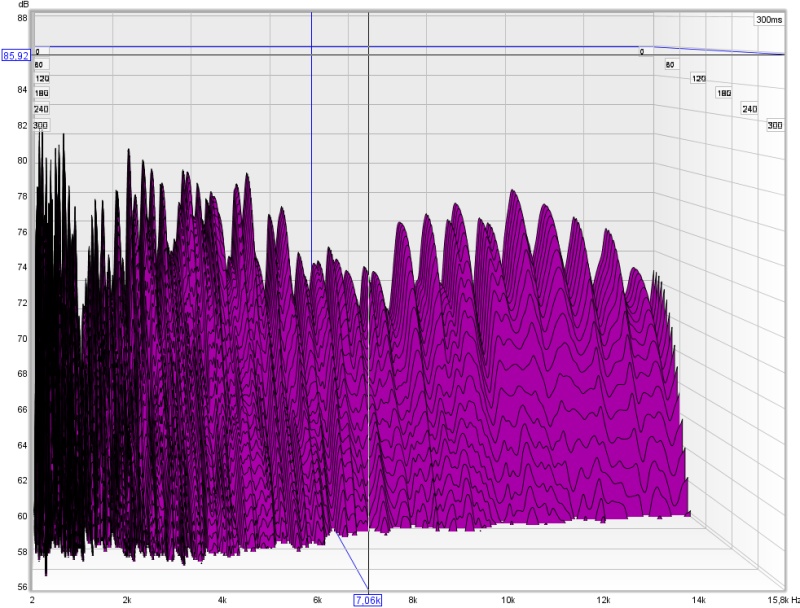
Task: Select the 74 dB axis label
Action: [x=22, y=267]
